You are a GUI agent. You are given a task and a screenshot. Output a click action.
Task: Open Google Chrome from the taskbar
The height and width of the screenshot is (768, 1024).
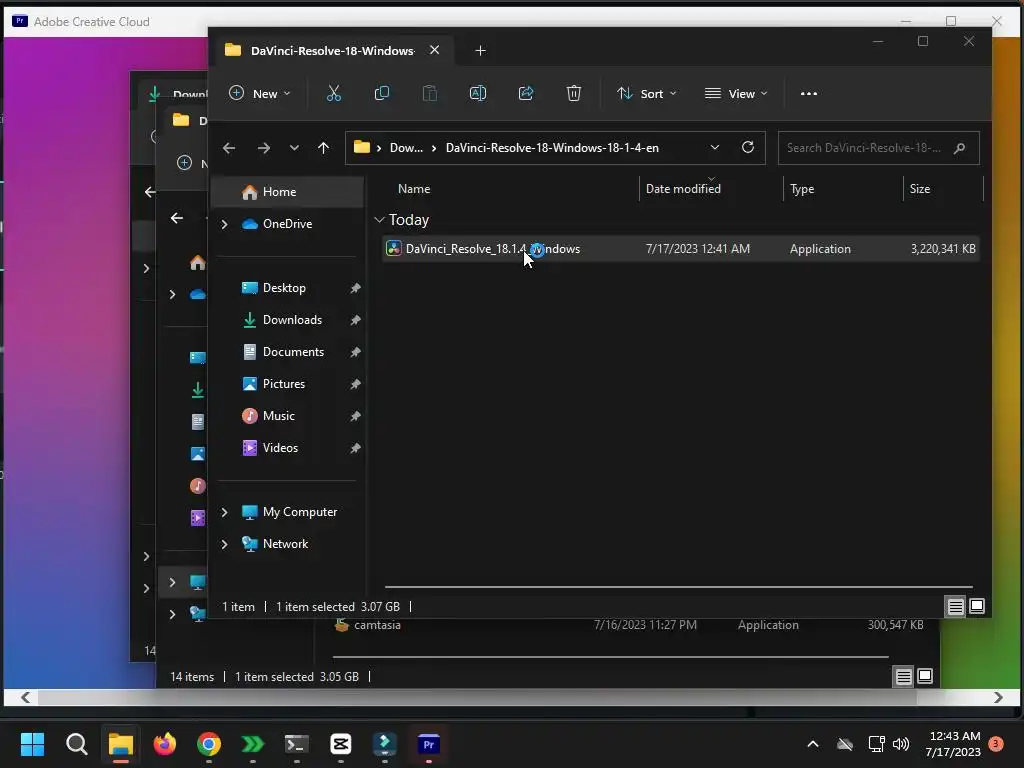point(209,744)
